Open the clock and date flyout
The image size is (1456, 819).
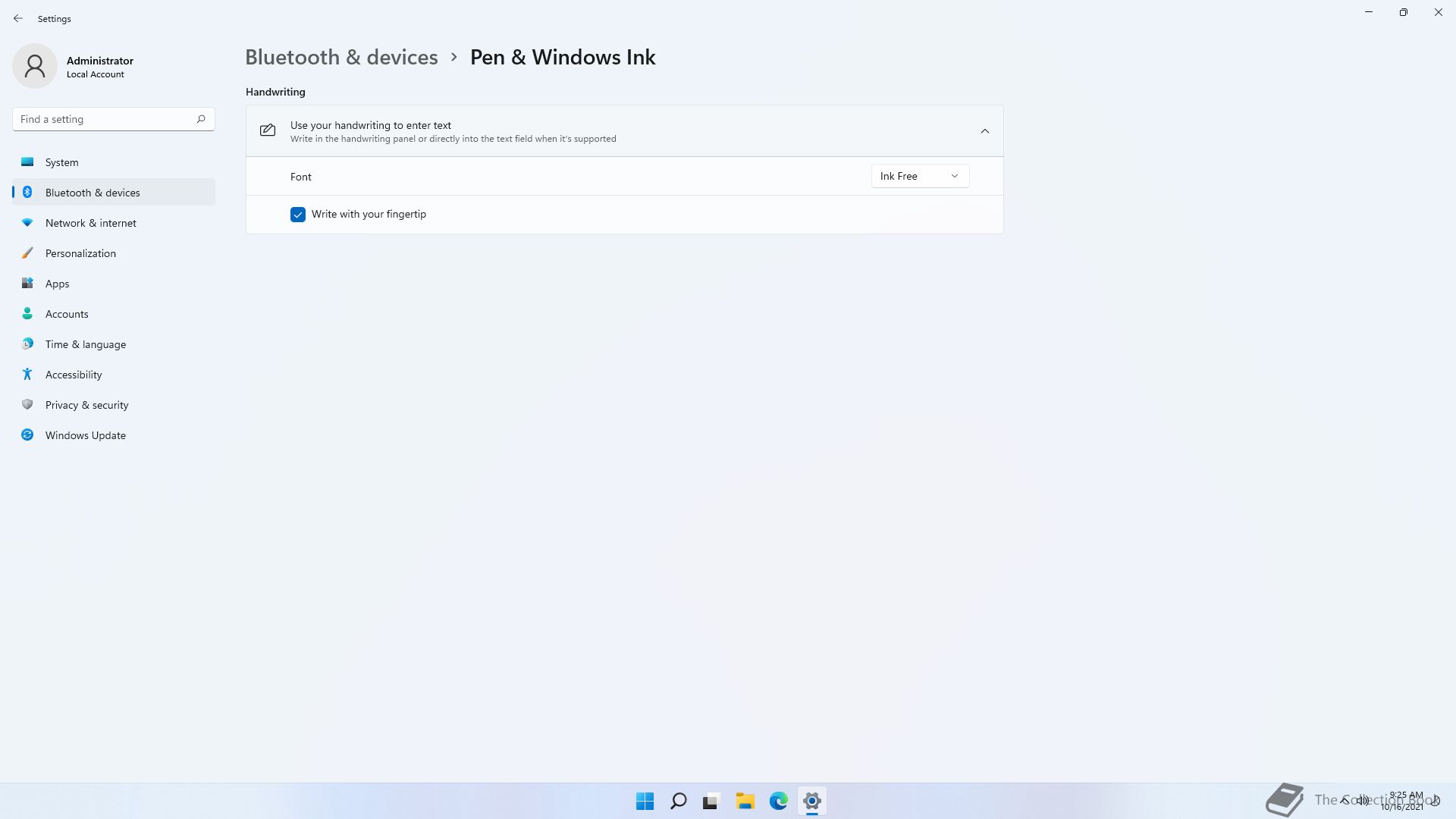1404,801
